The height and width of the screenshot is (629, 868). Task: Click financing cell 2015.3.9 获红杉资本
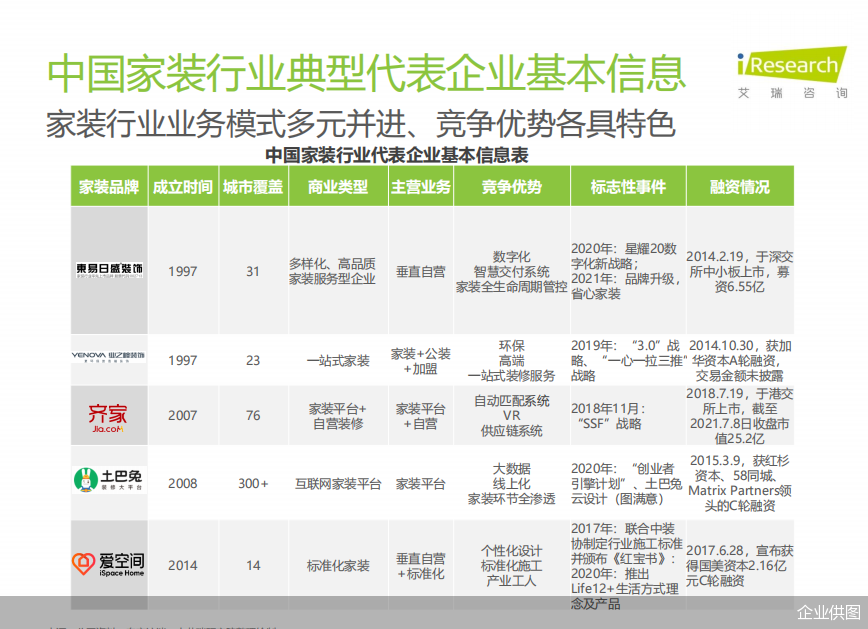tap(740, 483)
